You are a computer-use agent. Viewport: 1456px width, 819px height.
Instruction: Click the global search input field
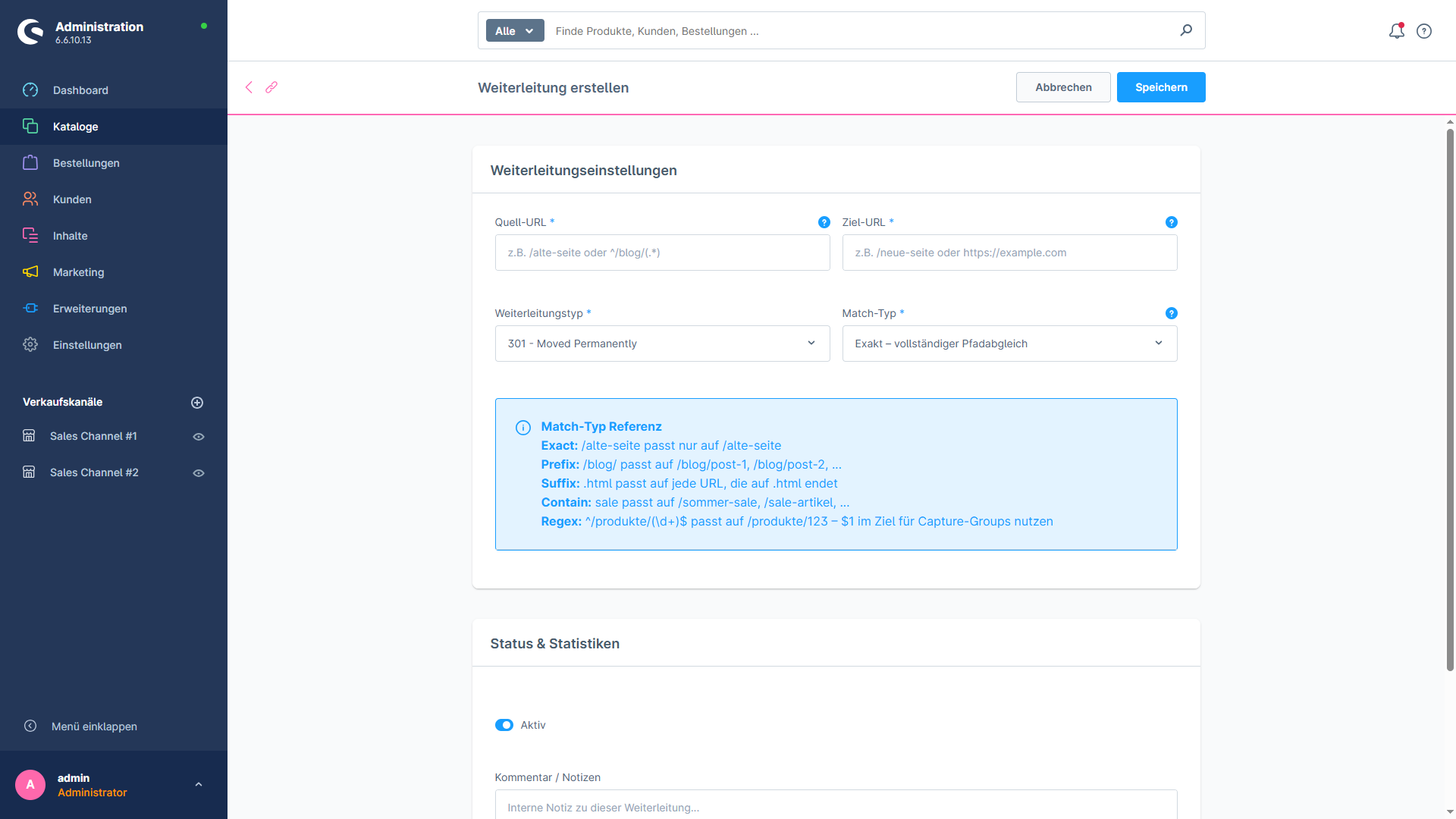861,31
